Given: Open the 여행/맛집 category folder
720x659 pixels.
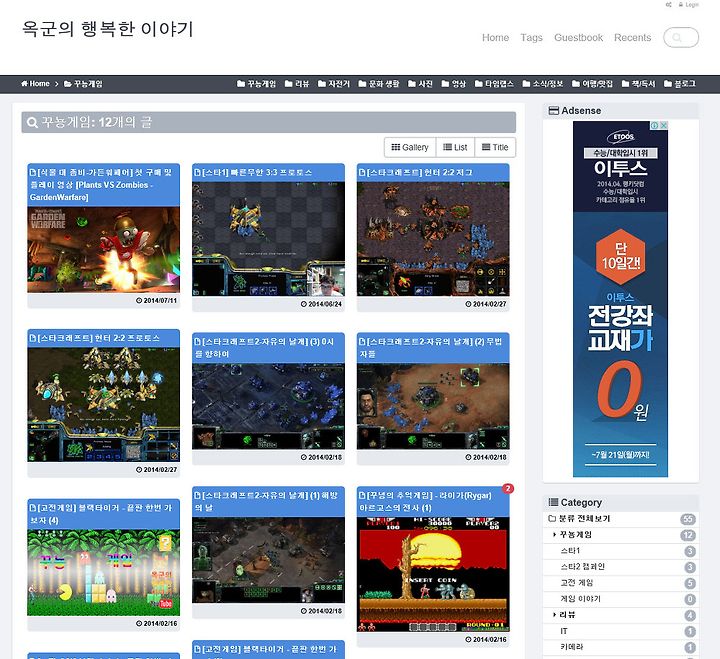Looking at the screenshot, I should click(592, 84).
